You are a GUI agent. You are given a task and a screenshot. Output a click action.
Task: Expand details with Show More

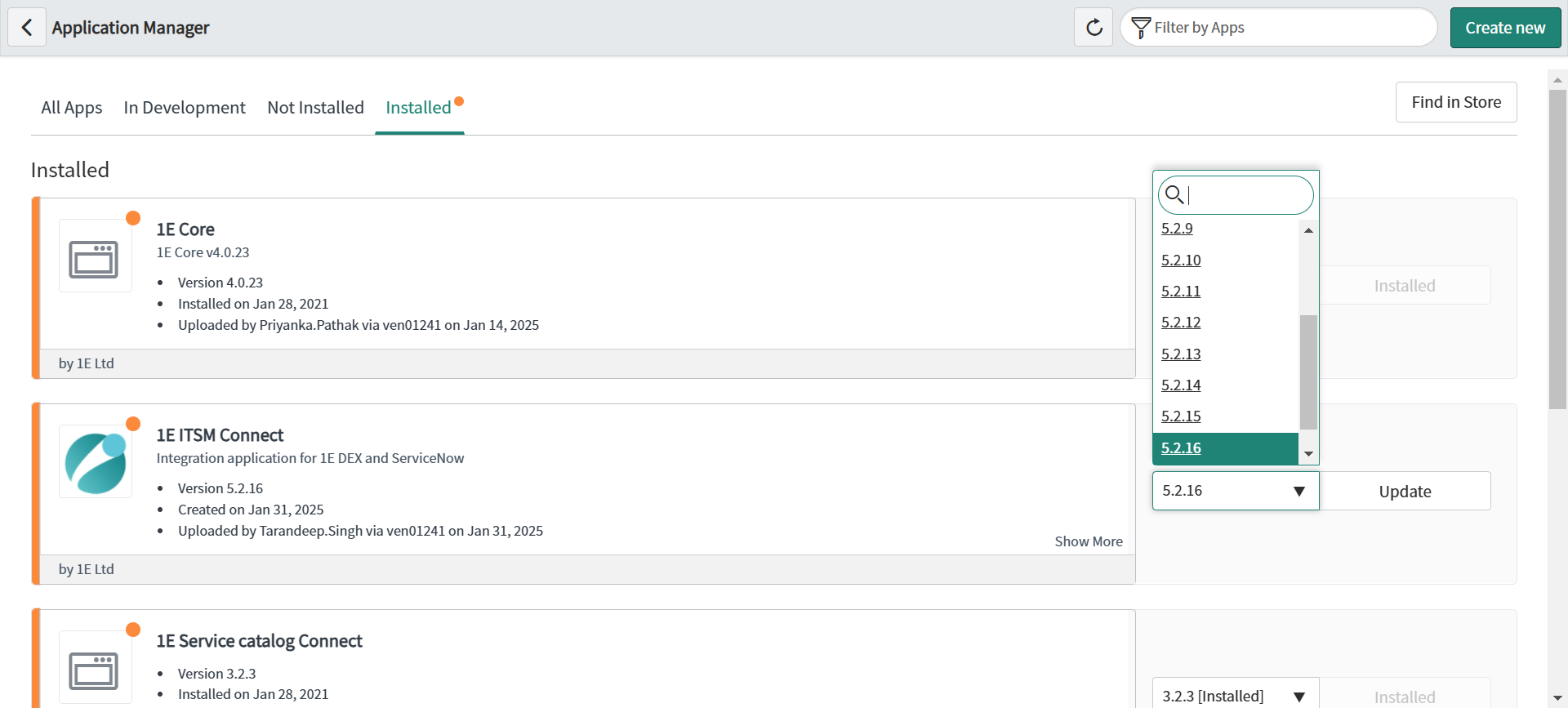pos(1088,541)
